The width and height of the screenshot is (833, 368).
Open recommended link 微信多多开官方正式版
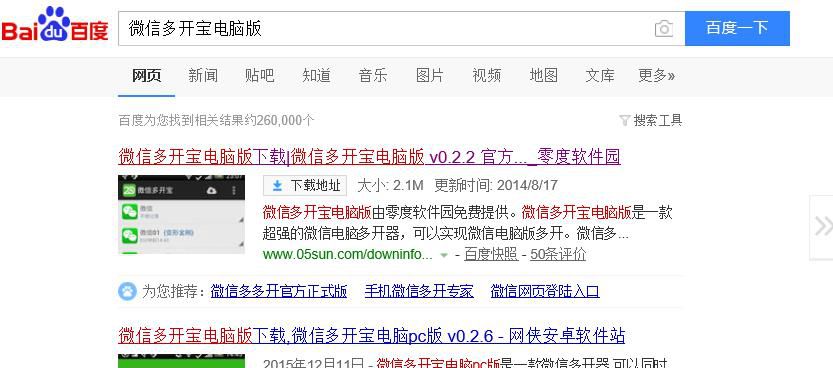(279, 291)
